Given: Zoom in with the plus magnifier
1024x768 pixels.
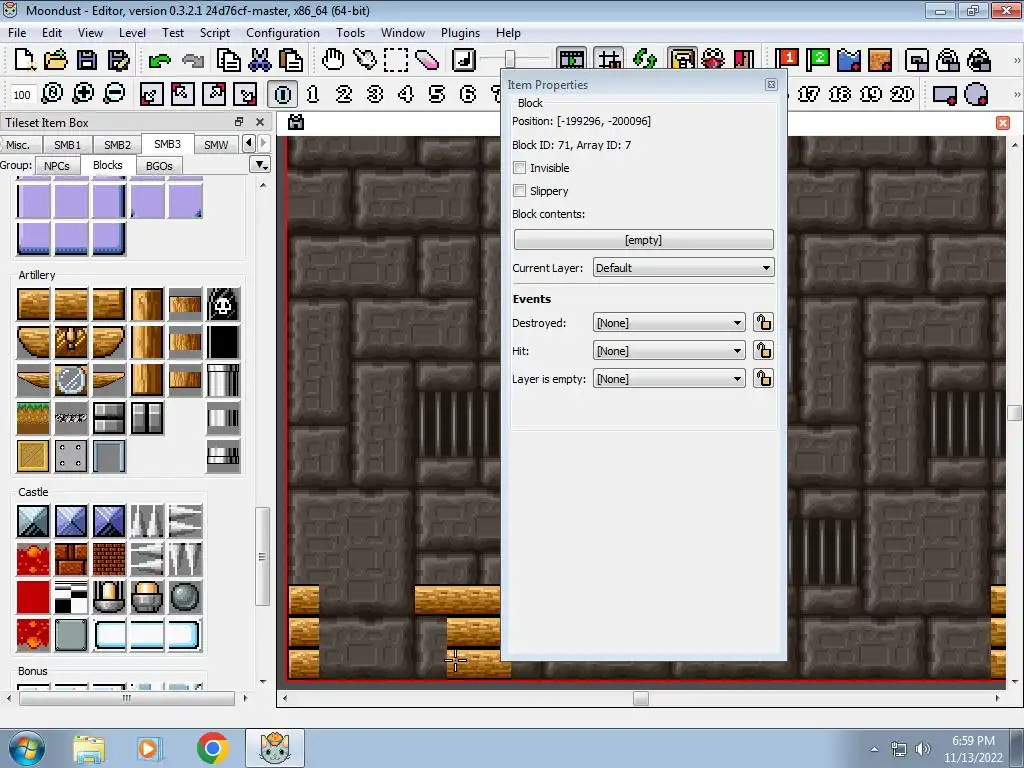Looking at the screenshot, I should (x=83, y=94).
